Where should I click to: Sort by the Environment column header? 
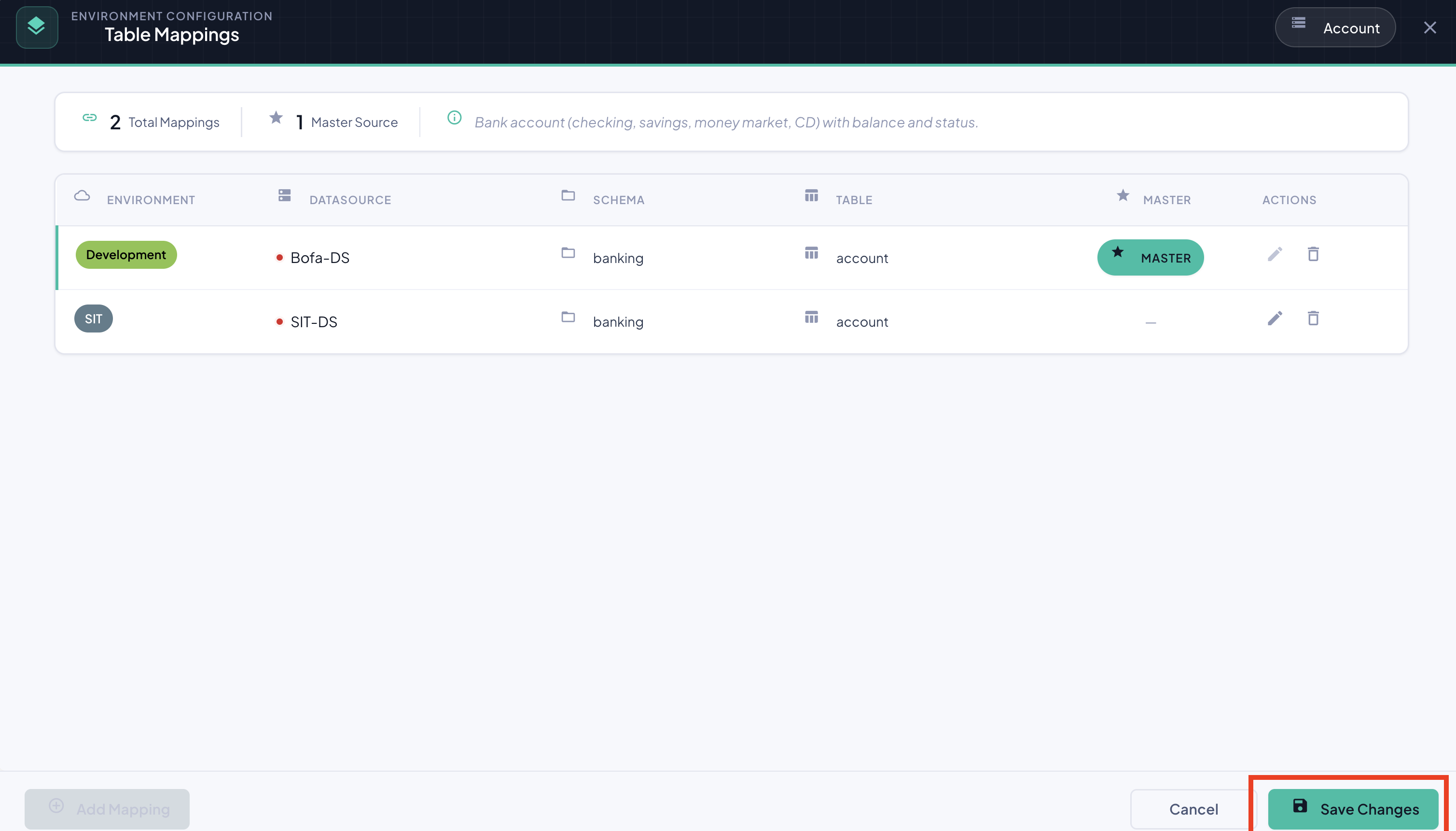(151, 200)
